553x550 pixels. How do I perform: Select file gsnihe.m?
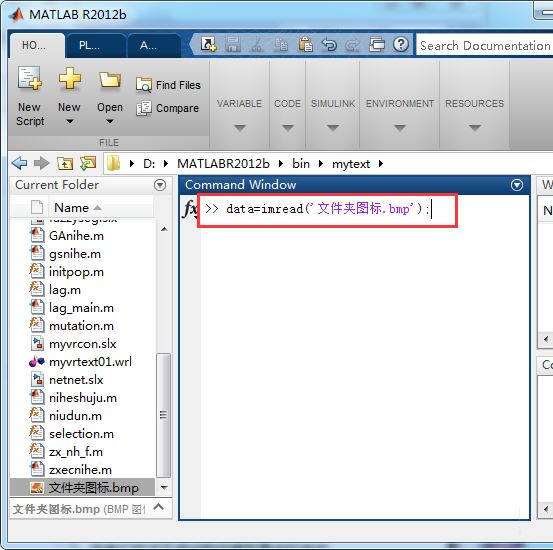[x=75, y=254]
